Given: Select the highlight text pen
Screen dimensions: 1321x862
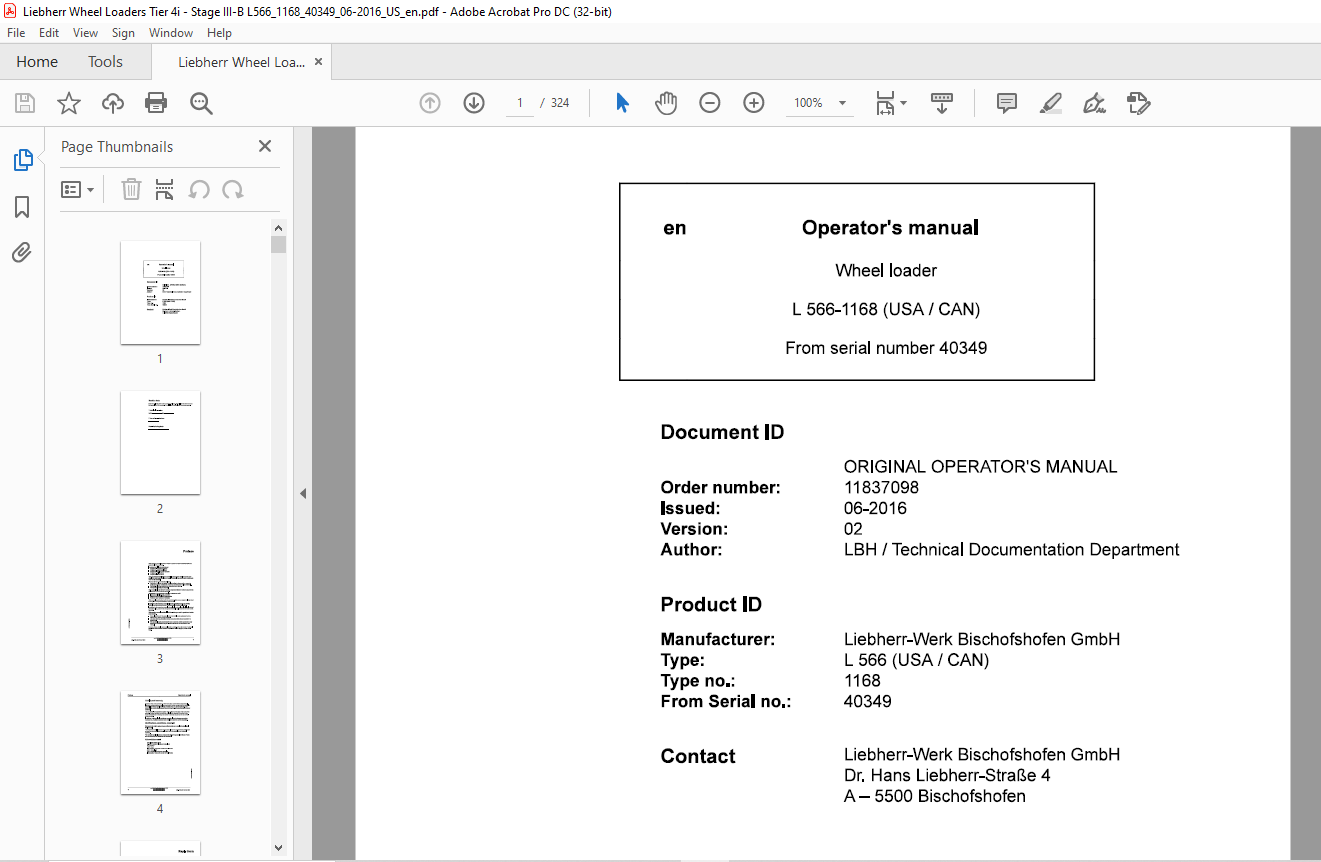Looking at the screenshot, I should pyautogui.click(x=1051, y=103).
